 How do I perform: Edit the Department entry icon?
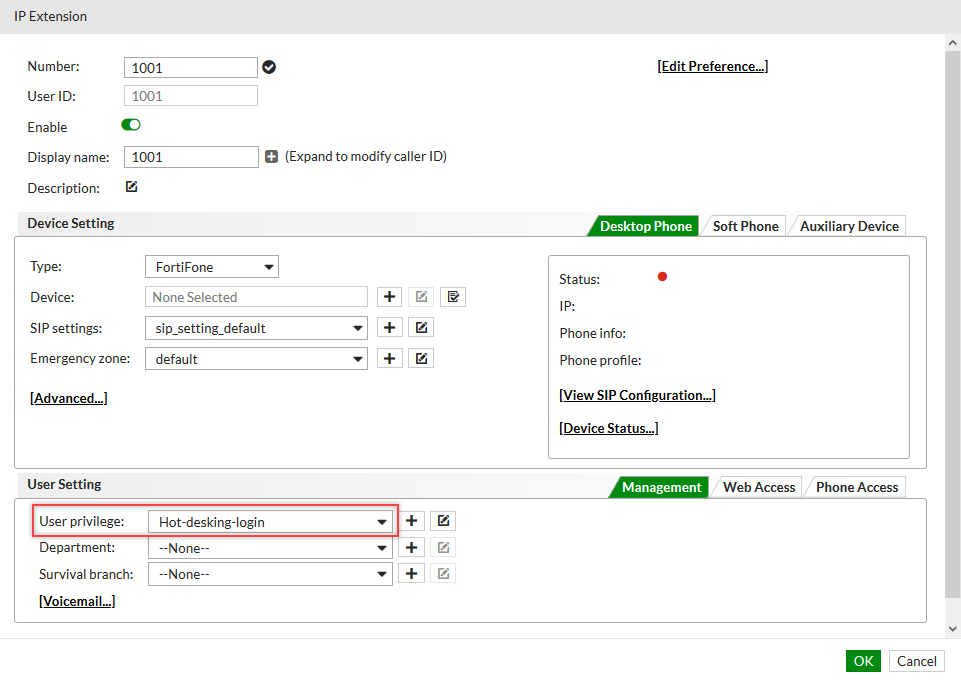(443, 547)
